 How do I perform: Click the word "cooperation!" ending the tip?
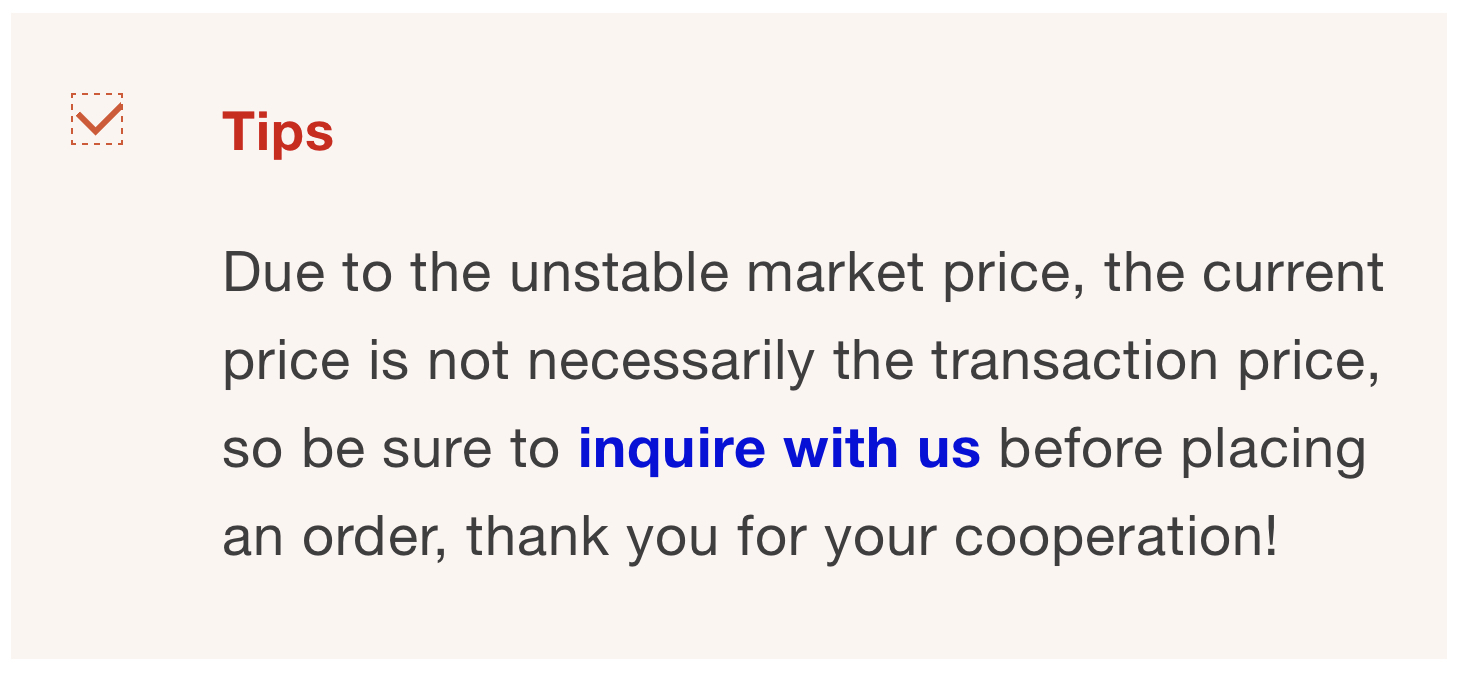click(1115, 537)
